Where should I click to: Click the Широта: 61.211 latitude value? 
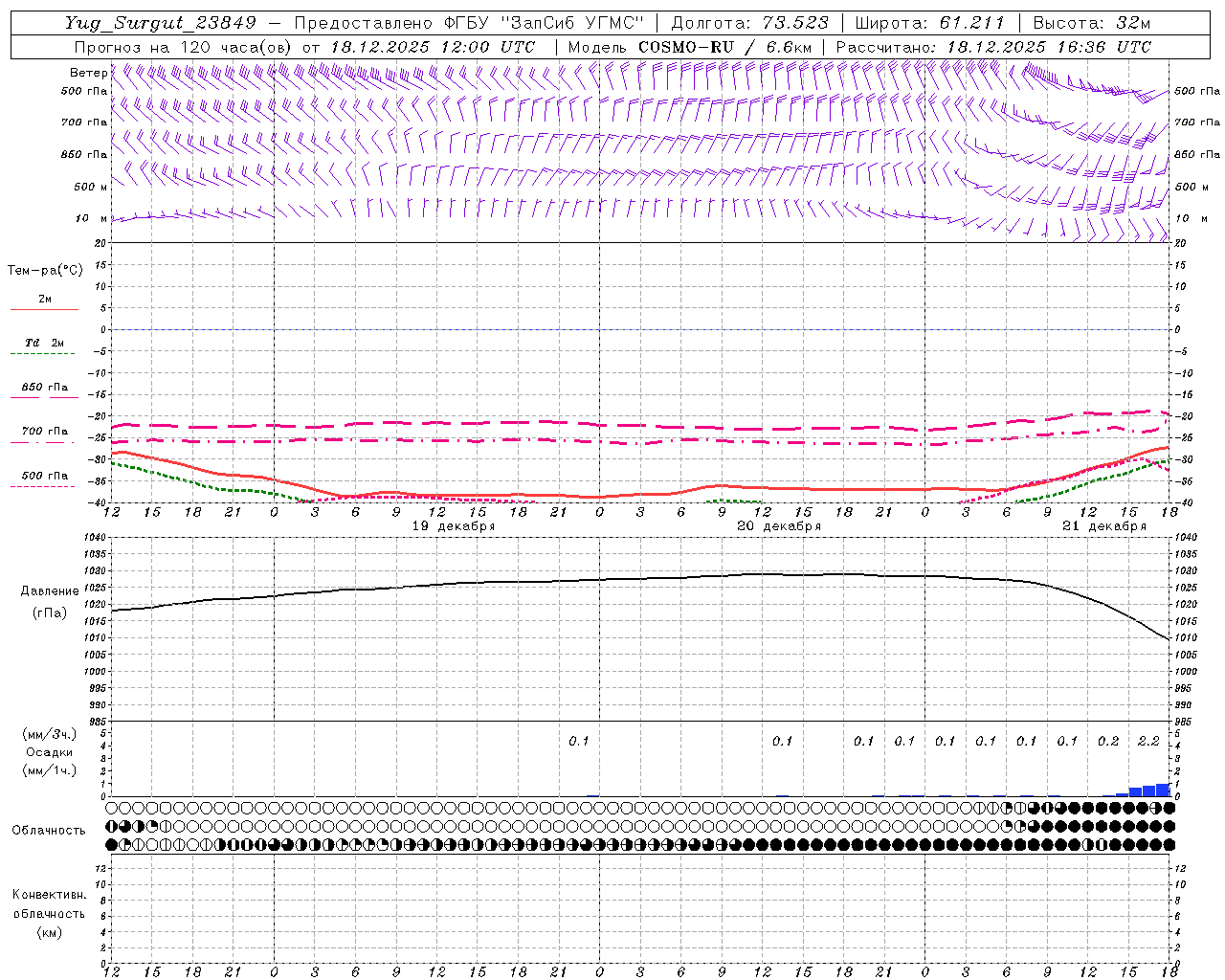pyautogui.click(x=929, y=23)
